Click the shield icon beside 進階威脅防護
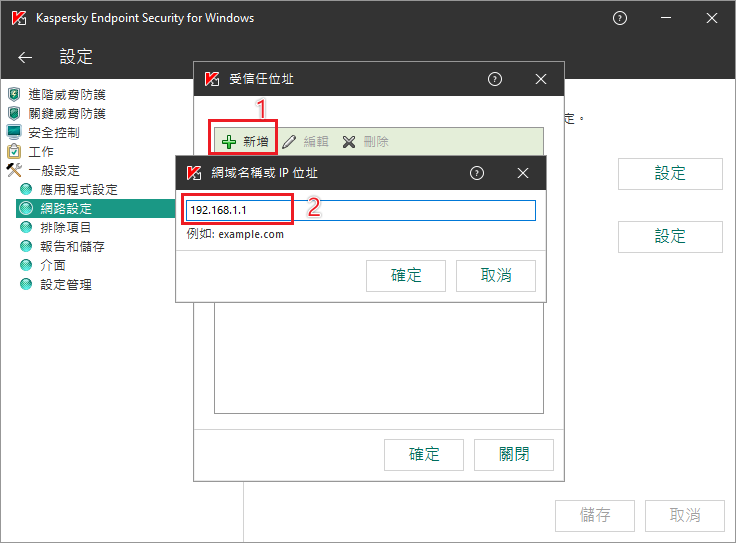736x543 pixels. click(14, 94)
